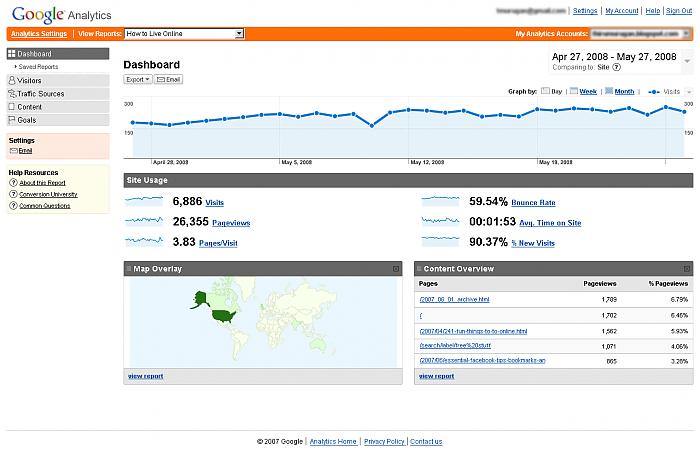Click the Dashboard grid icon
Viewport: 700px width, 452px height.
[x=12, y=54]
